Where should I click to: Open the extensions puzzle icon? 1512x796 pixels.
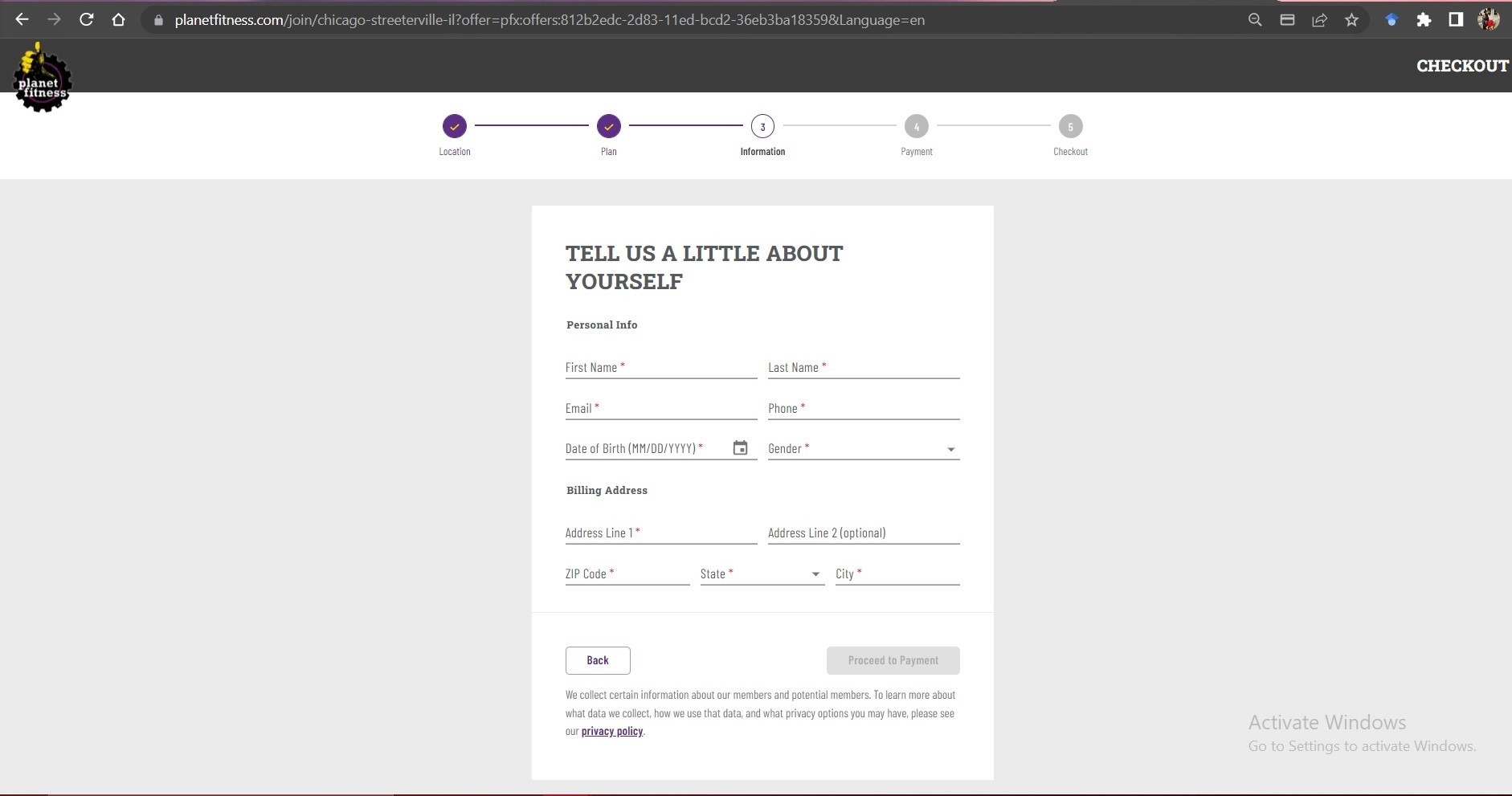[x=1424, y=20]
